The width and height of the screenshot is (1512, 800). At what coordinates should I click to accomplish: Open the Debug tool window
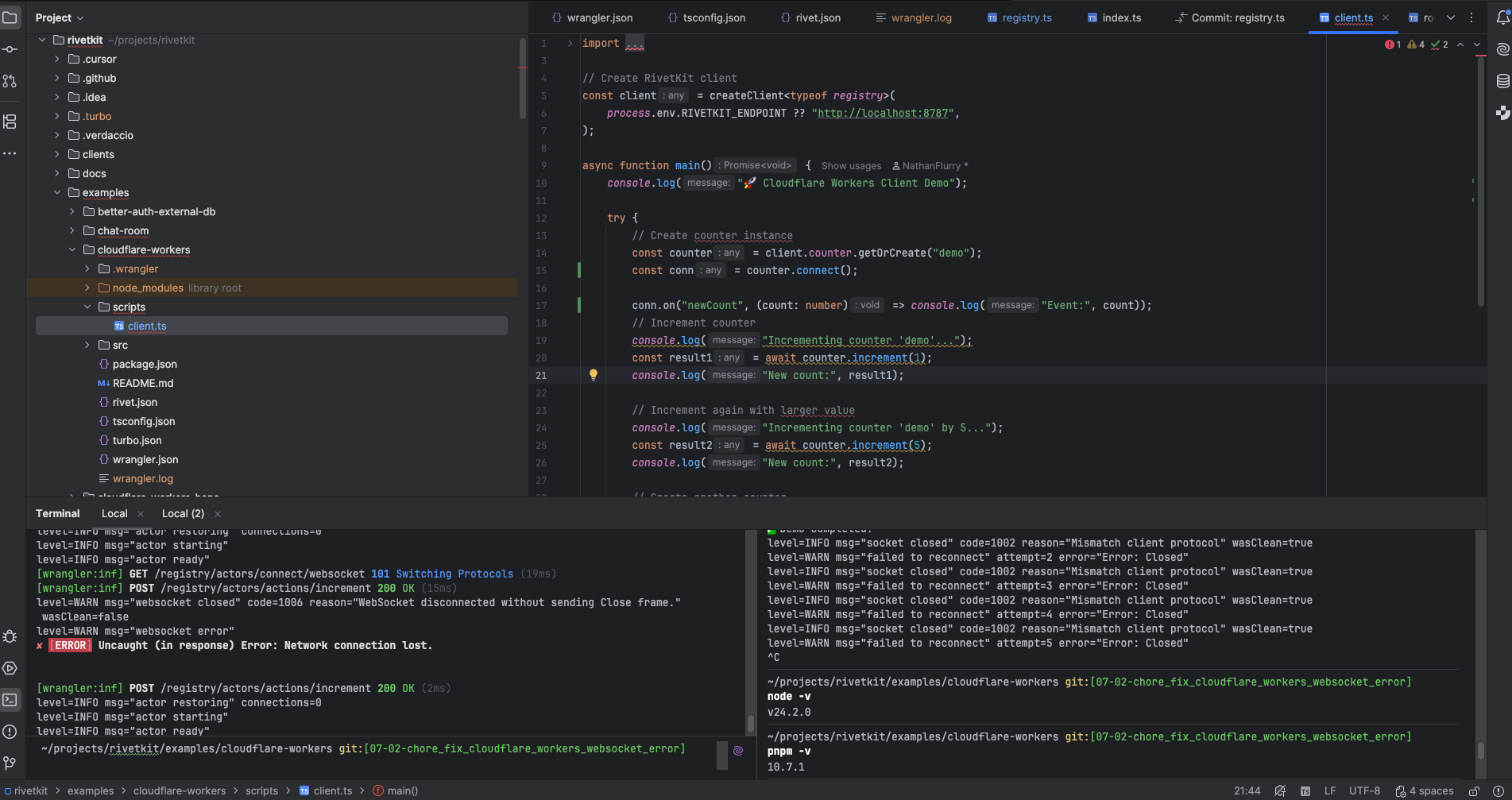tap(10, 637)
